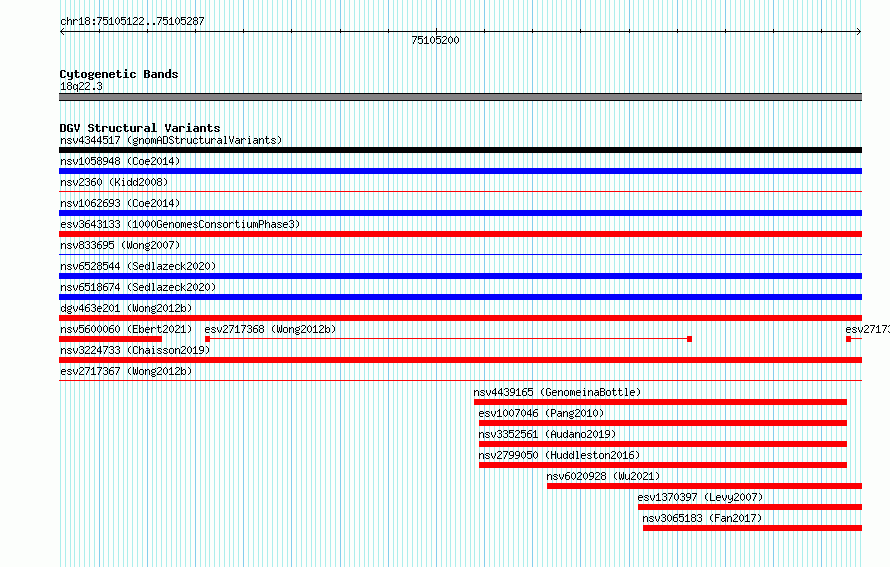Viewport: 890px width, 567px height.
Task: Select the red nsv3352561 variant bar
Action: pyautogui.click(x=663, y=444)
